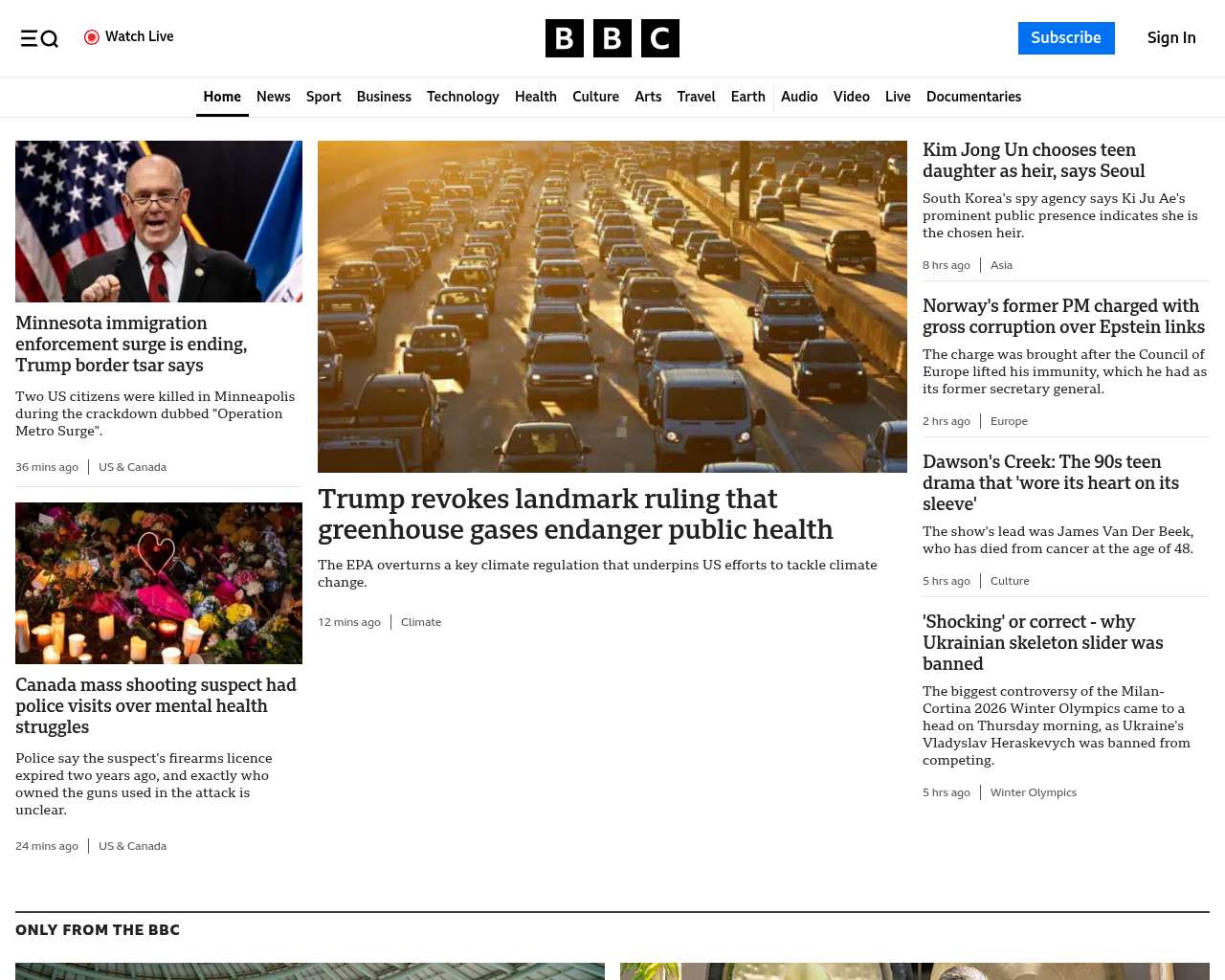The width and height of the screenshot is (1225, 980).
Task: Select the Home tab
Action: coord(222,97)
